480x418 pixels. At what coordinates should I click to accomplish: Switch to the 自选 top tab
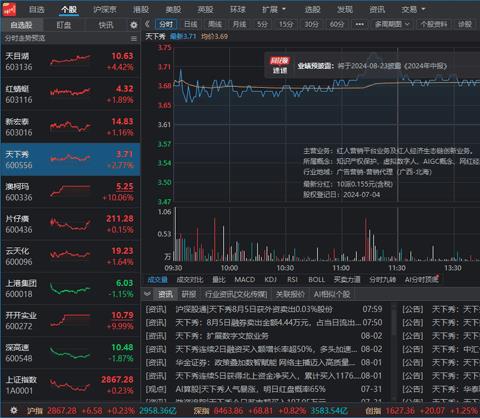point(36,9)
